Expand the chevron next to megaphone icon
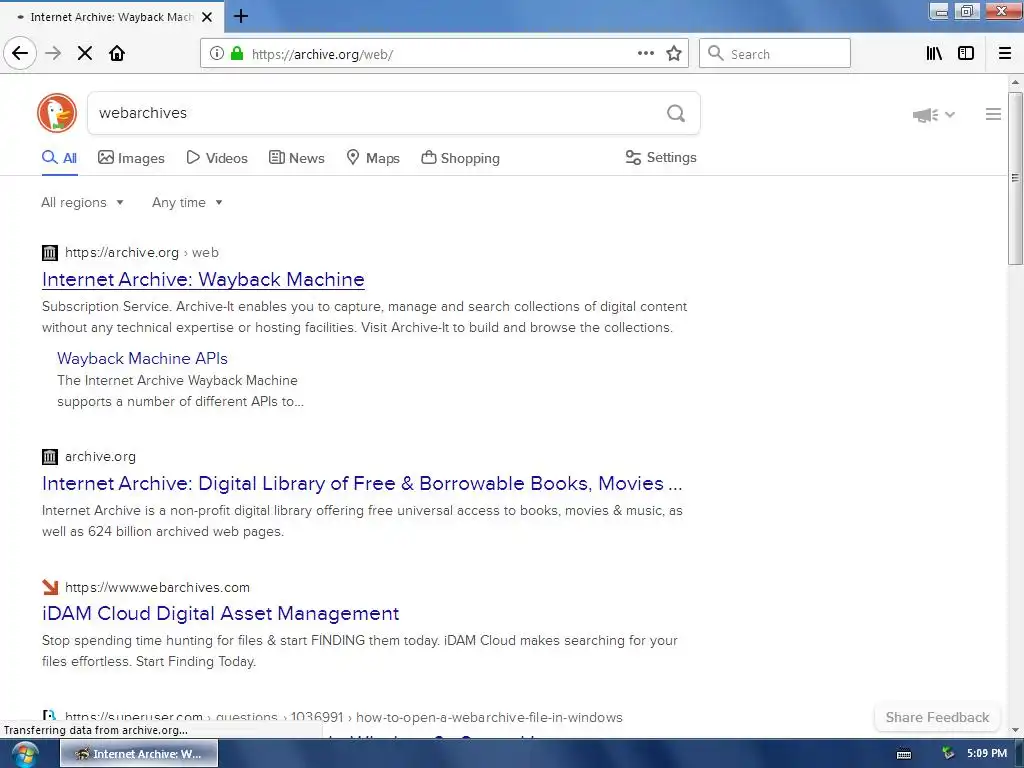1024x768 pixels. 950,114
